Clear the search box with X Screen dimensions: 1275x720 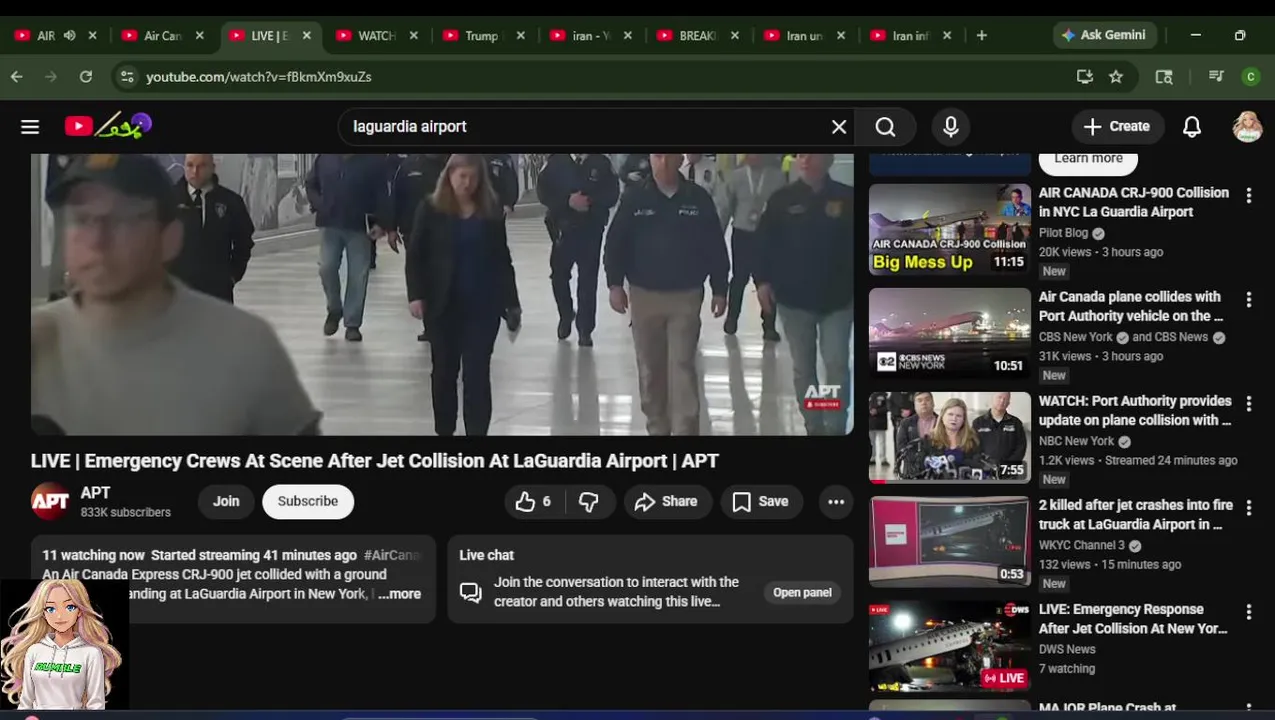click(x=839, y=127)
